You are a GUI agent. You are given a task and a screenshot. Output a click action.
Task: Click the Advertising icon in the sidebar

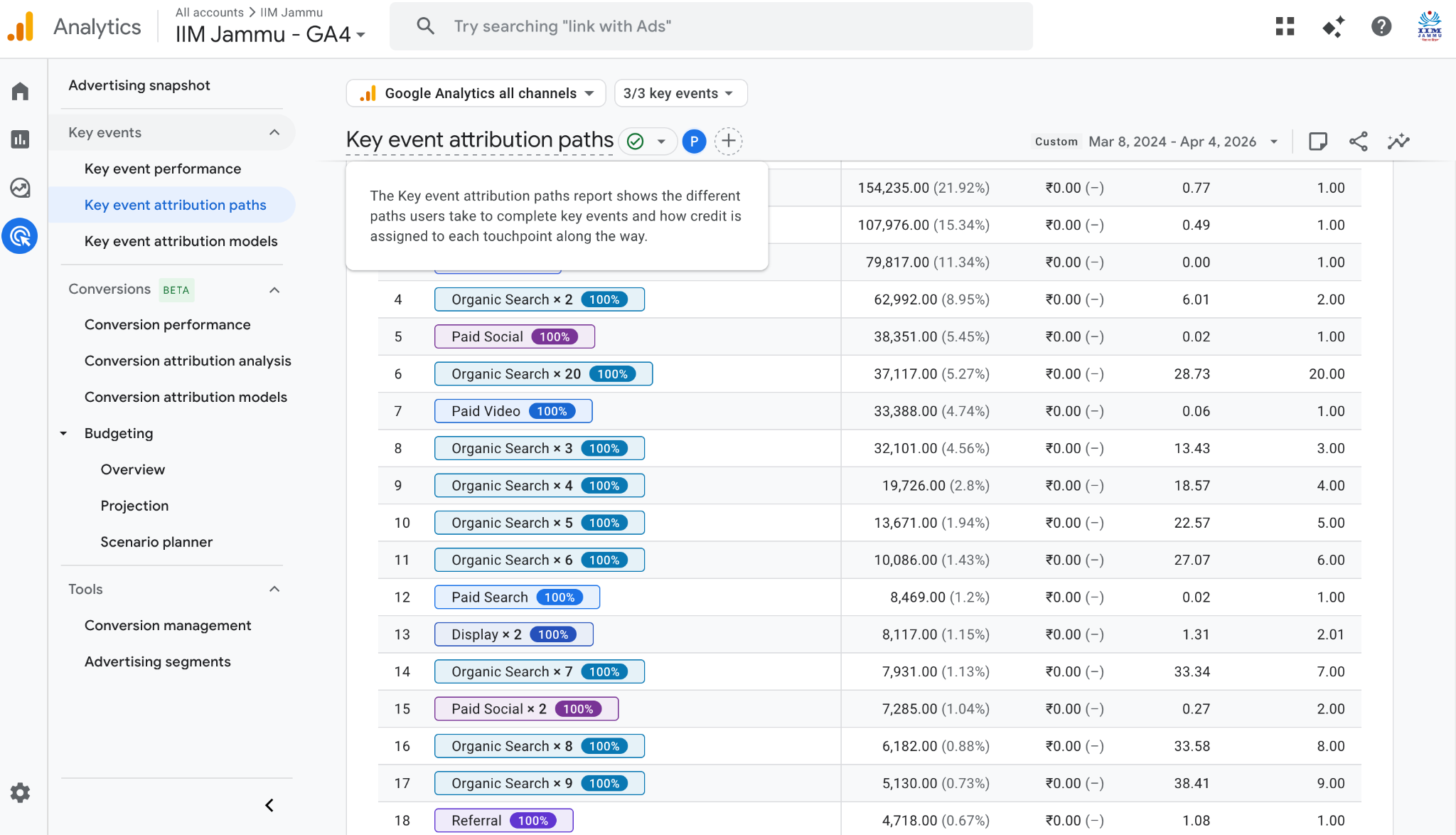coord(19,235)
